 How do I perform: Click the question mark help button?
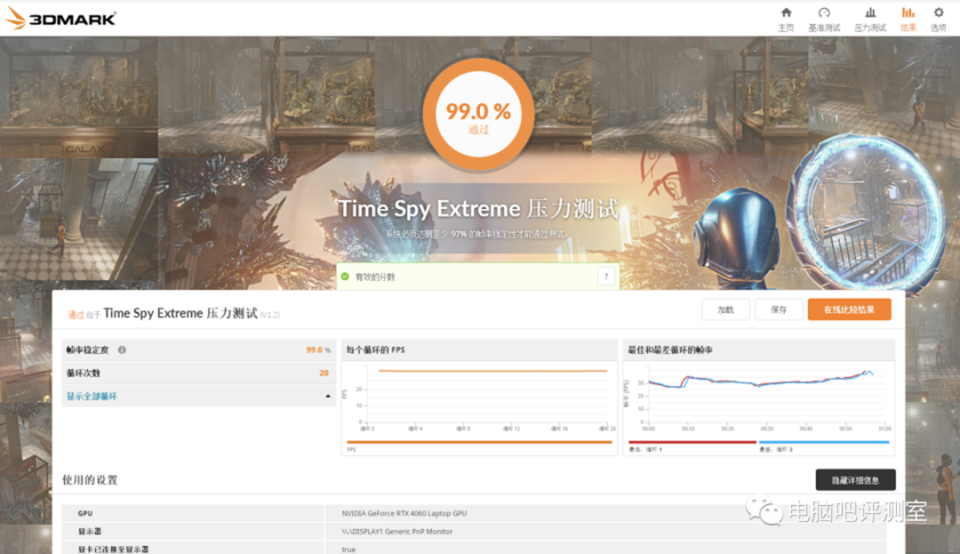coord(606,277)
